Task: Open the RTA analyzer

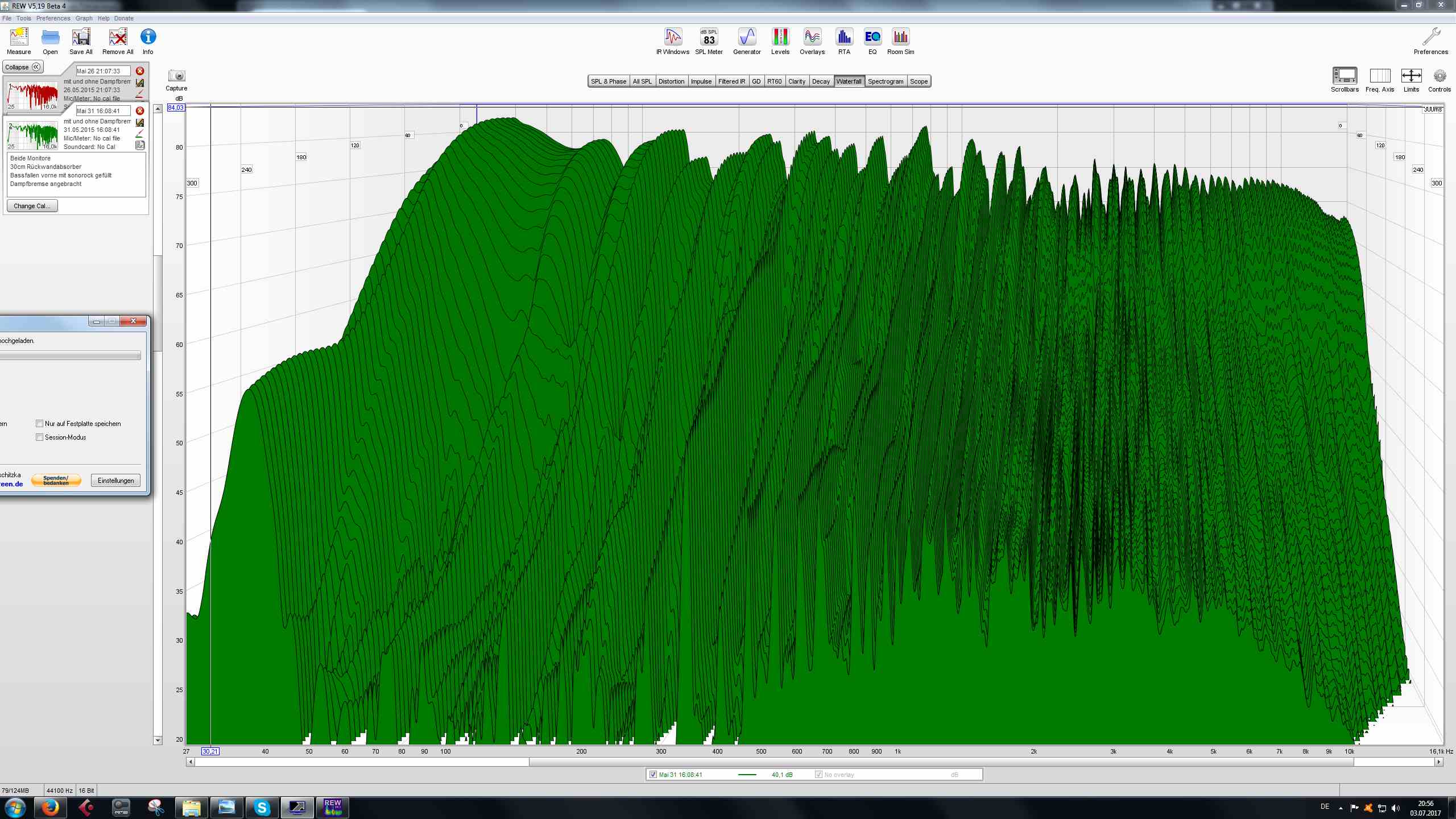Action: point(844,37)
